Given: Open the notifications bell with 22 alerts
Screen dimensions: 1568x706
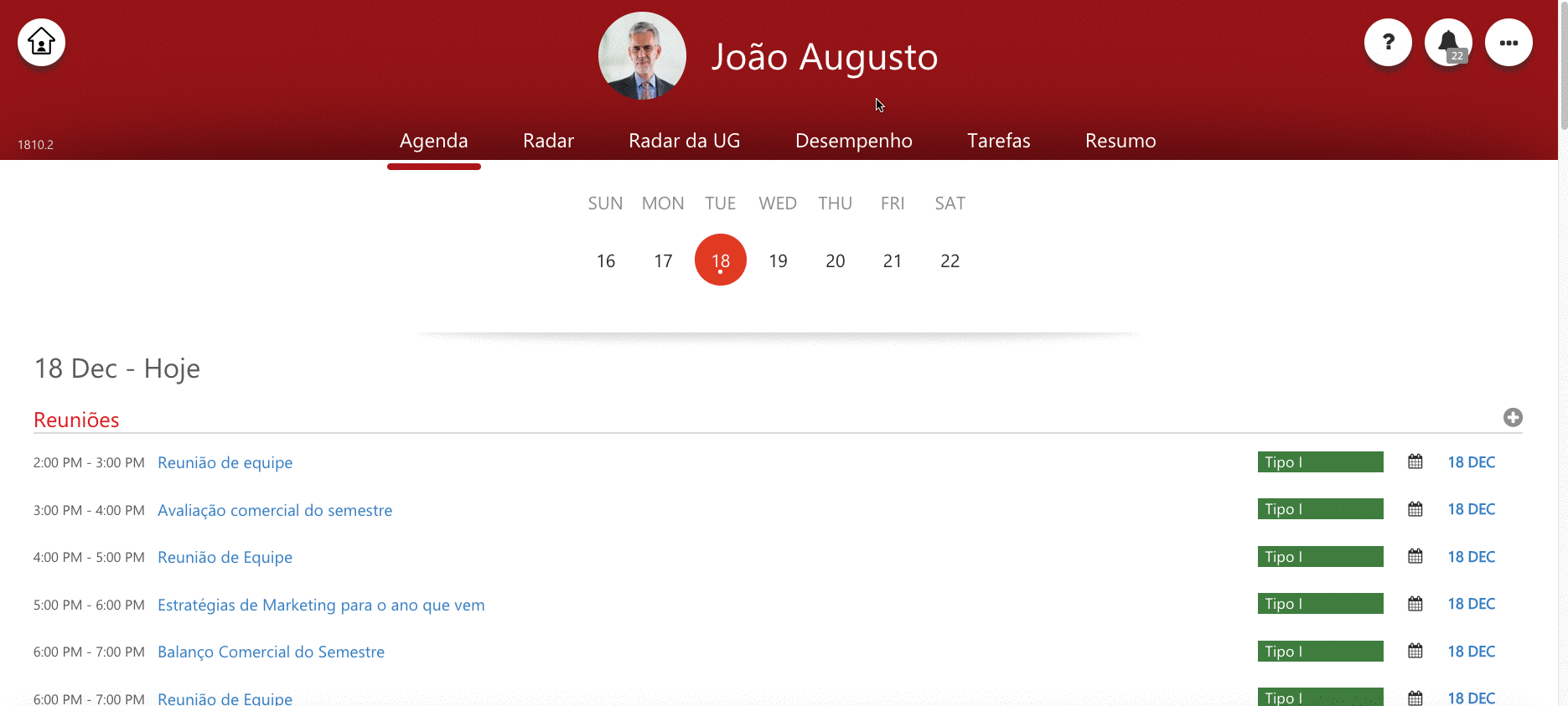Looking at the screenshot, I should click(x=1448, y=42).
